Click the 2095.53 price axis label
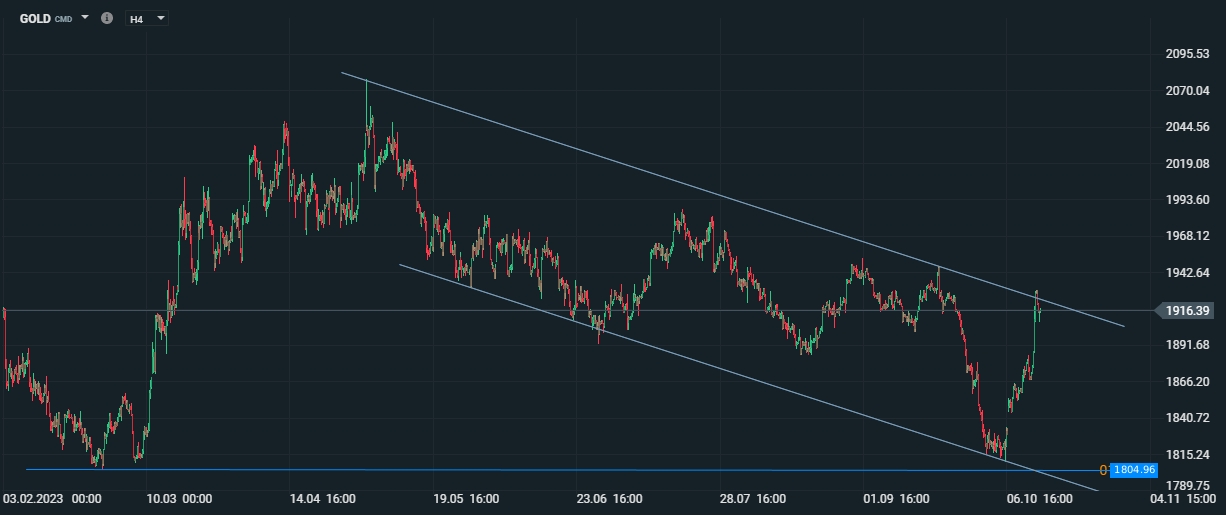This screenshot has height=515, width=1226. point(1188,54)
